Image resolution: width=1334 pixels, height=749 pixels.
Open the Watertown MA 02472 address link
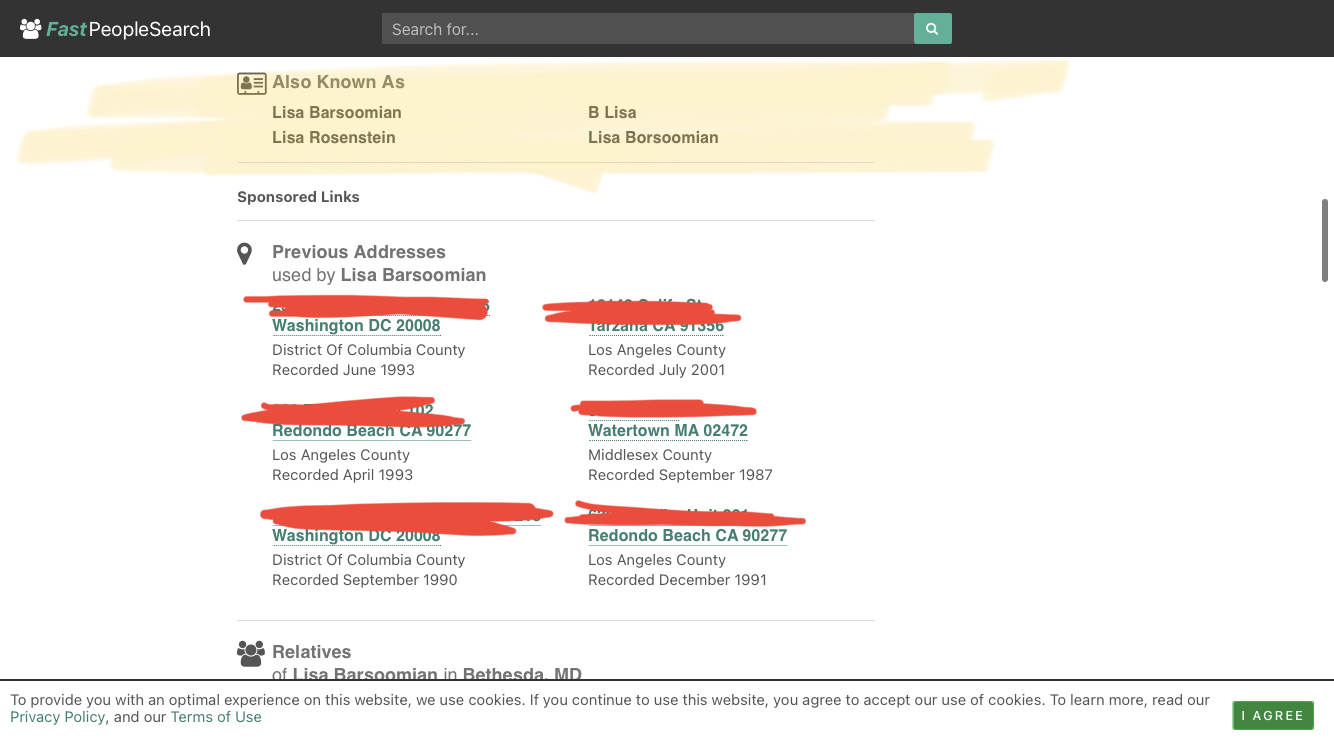(x=668, y=430)
